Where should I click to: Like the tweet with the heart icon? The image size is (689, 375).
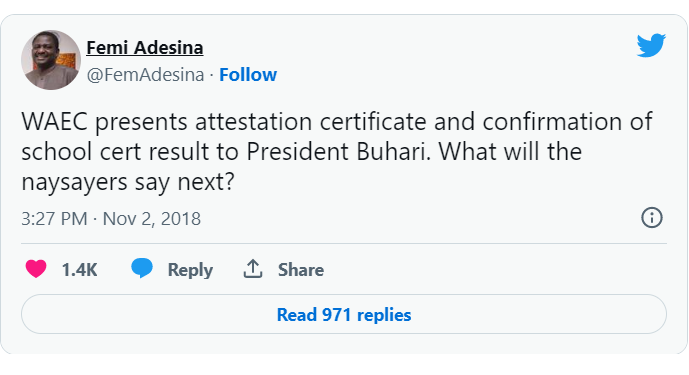click(x=36, y=269)
